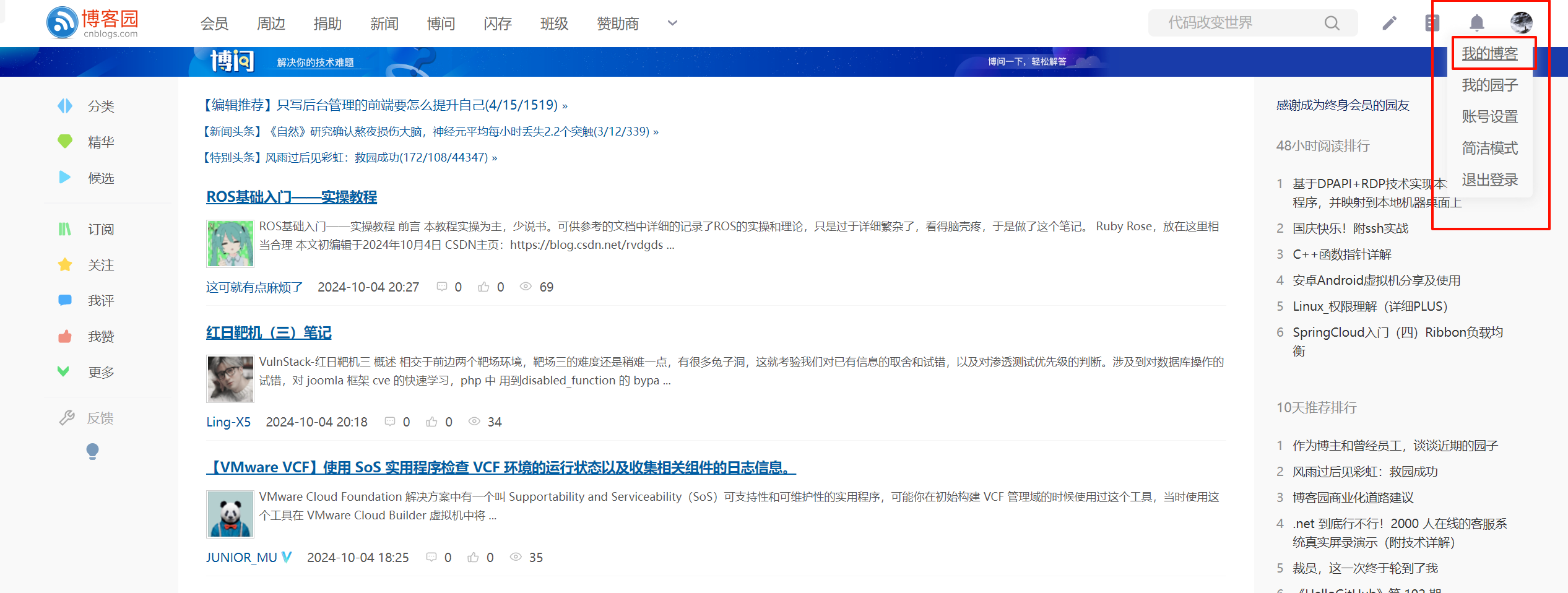
Task: Click the cnblogs logo
Action: pyautogui.click(x=93, y=23)
